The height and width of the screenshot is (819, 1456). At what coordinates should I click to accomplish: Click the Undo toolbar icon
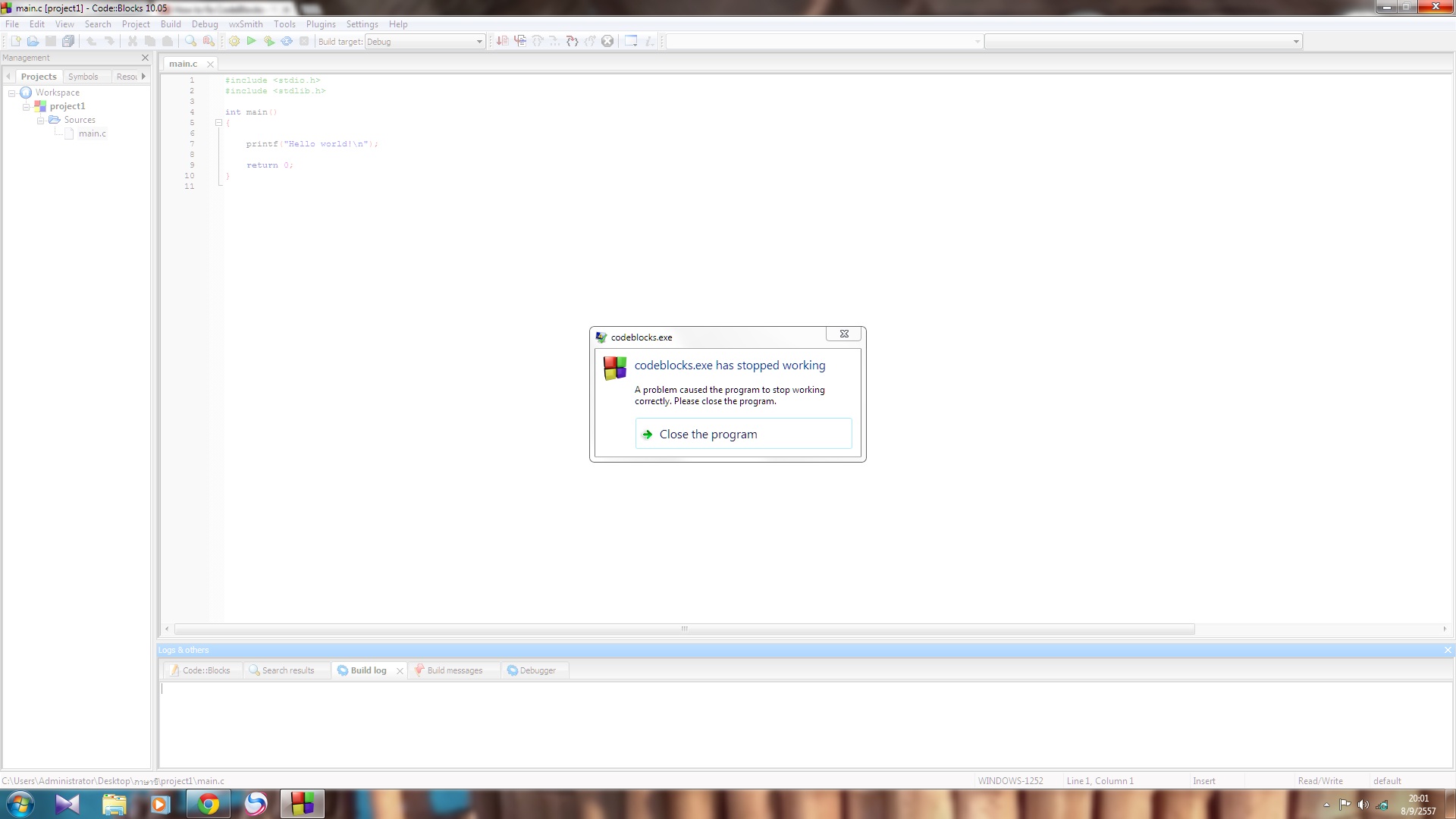coord(91,41)
